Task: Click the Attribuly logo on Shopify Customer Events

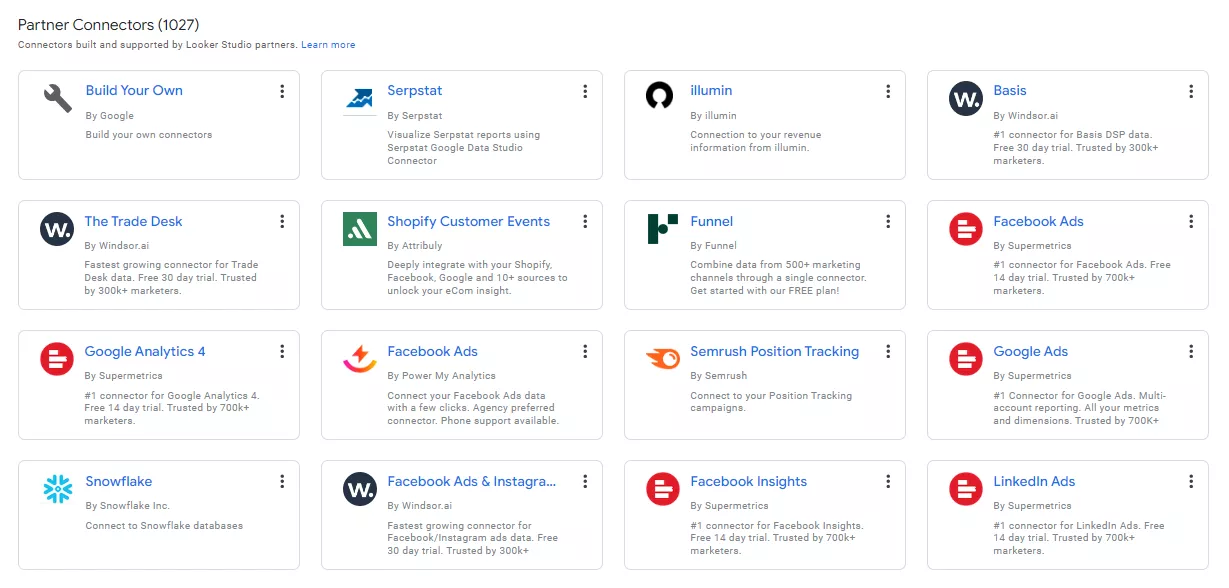Action: click(x=360, y=229)
